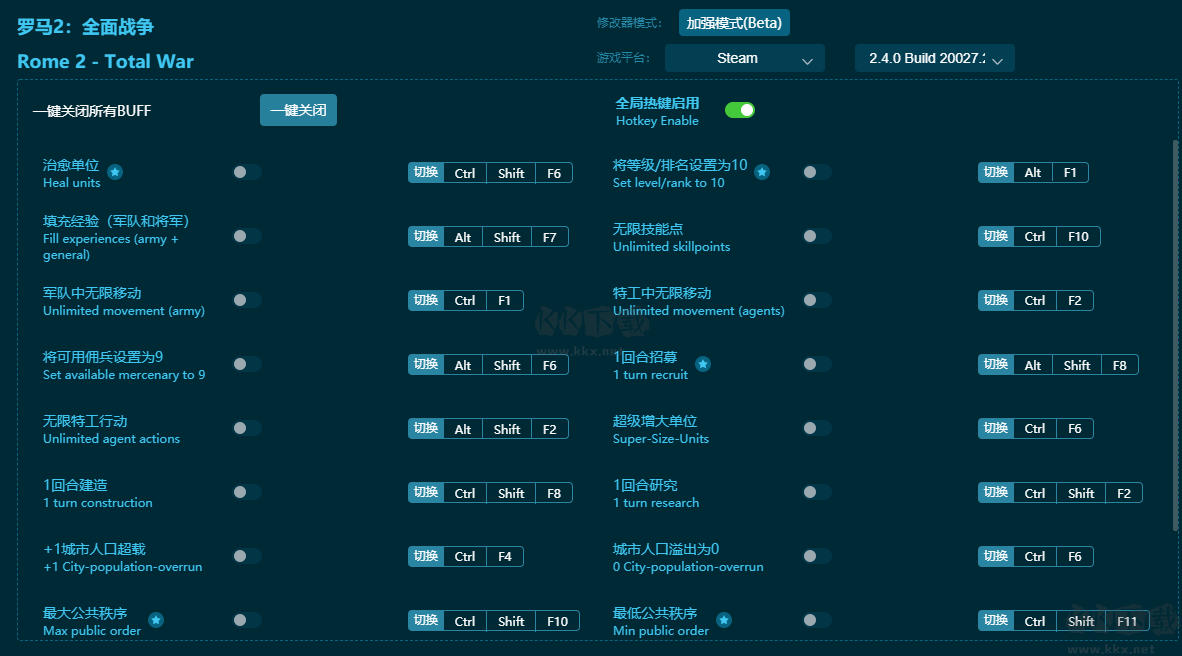Click Alt key of Set level/rank hotkey
Viewport: 1182px width, 656px height.
[1033, 173]
